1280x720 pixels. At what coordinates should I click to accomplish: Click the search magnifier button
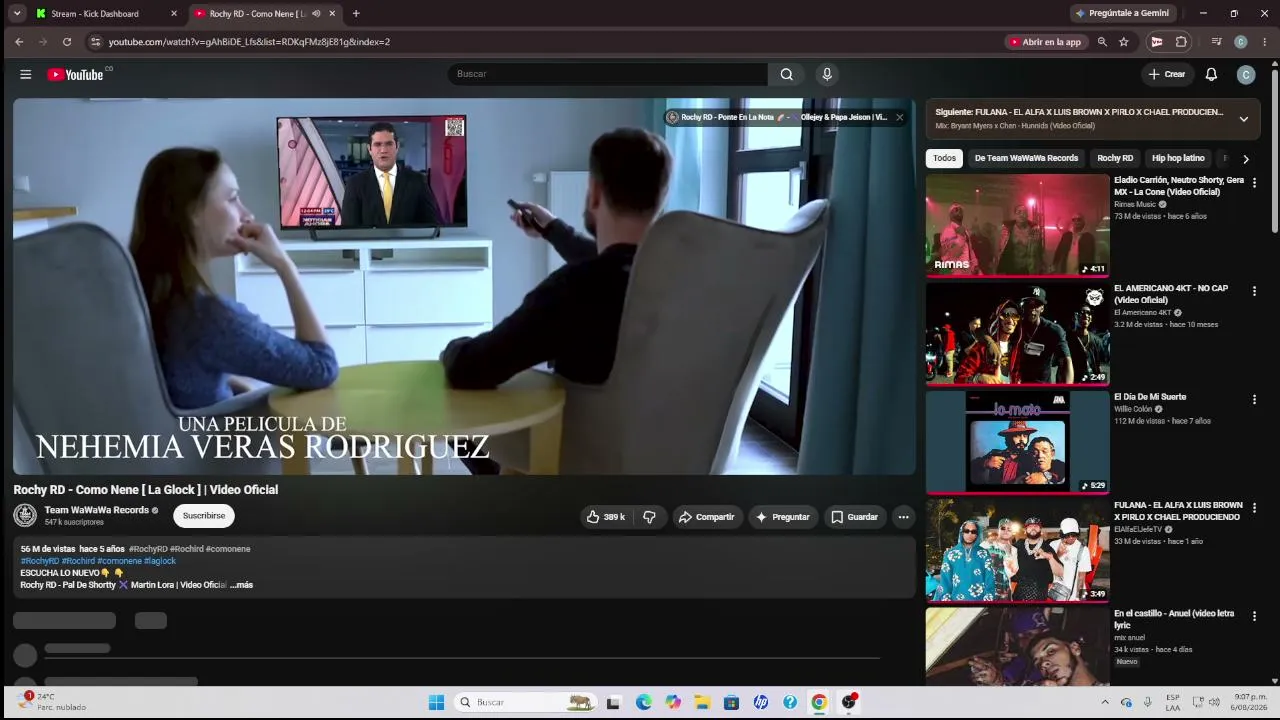click(787, 74)
